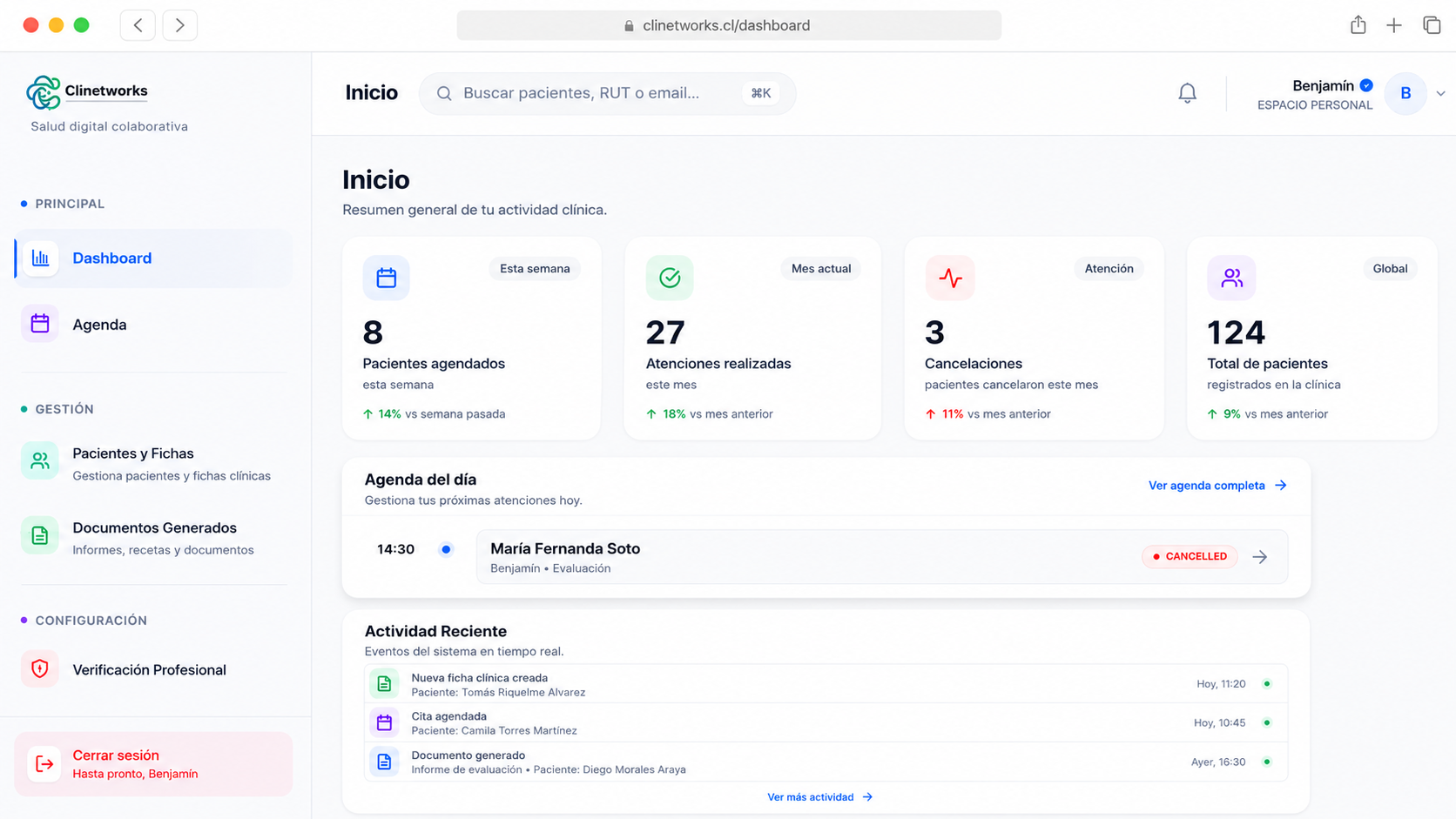Screen dimensions: 1456x819
Task: Open Pacientes y Fichas section
Action: tap(153, 463)
